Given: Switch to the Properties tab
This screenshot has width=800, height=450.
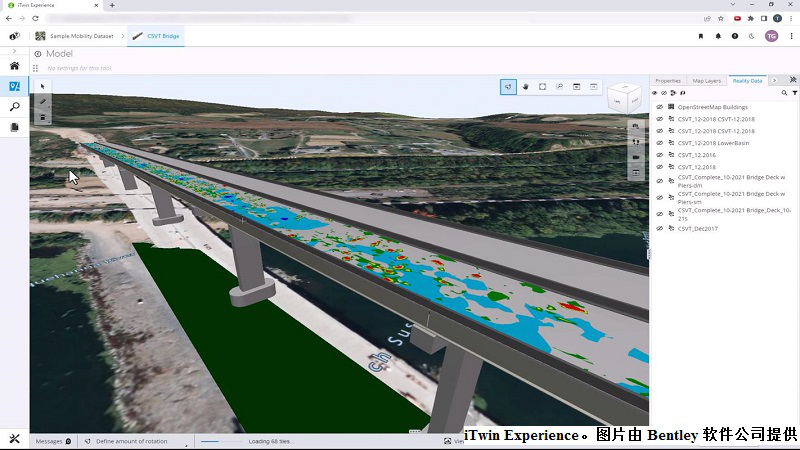Looking at the screenshot, I should tap(668, 81).
